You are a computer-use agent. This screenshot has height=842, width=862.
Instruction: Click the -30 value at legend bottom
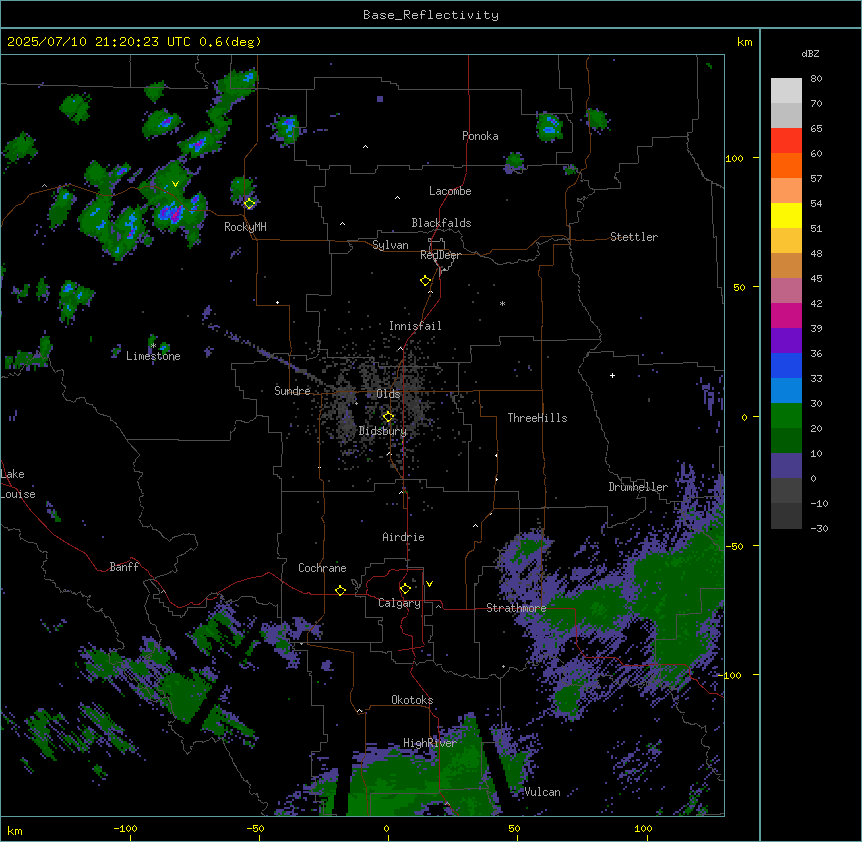click(819, 528)
